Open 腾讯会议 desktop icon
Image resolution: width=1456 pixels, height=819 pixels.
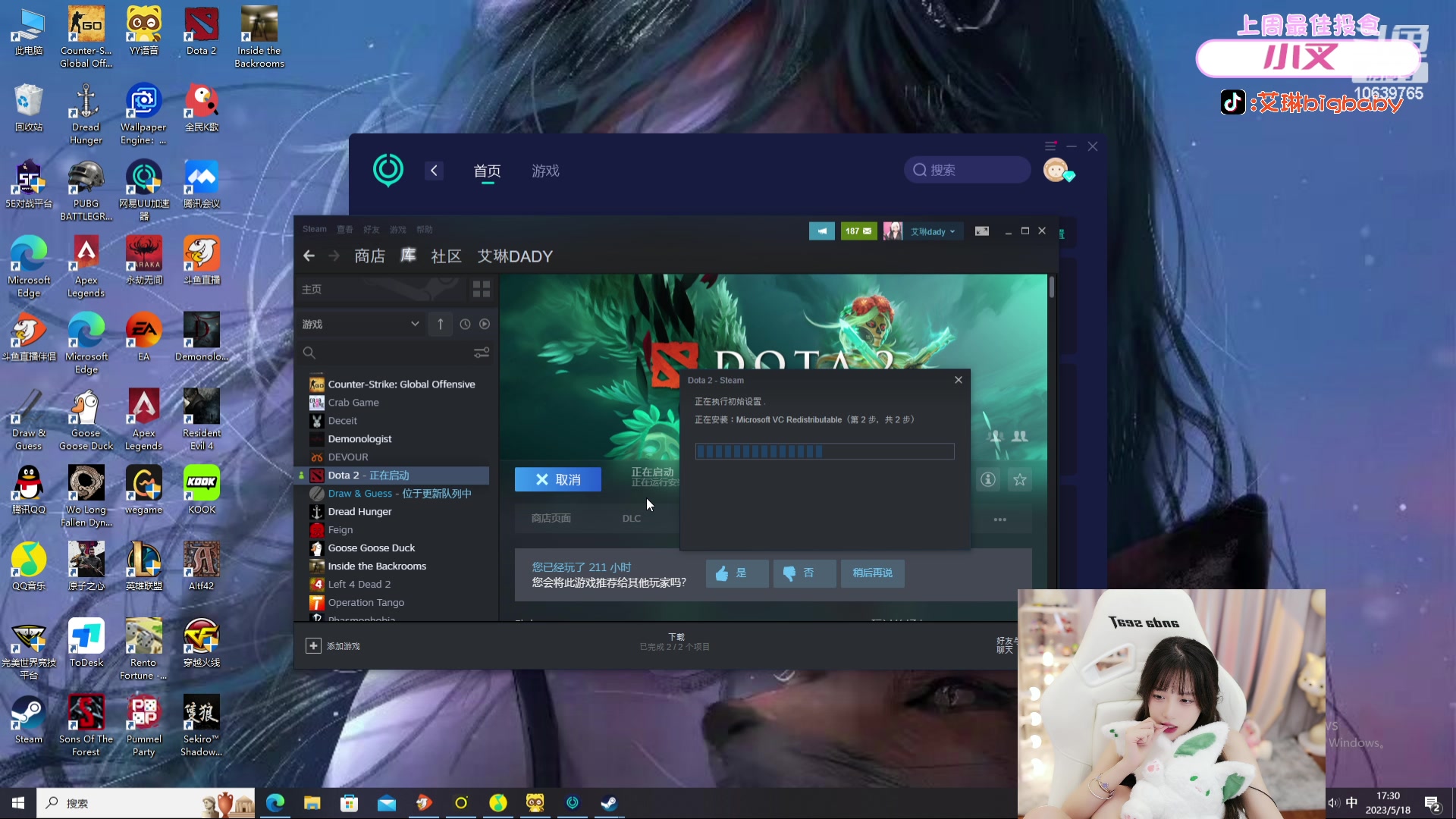tap(201, 185)
